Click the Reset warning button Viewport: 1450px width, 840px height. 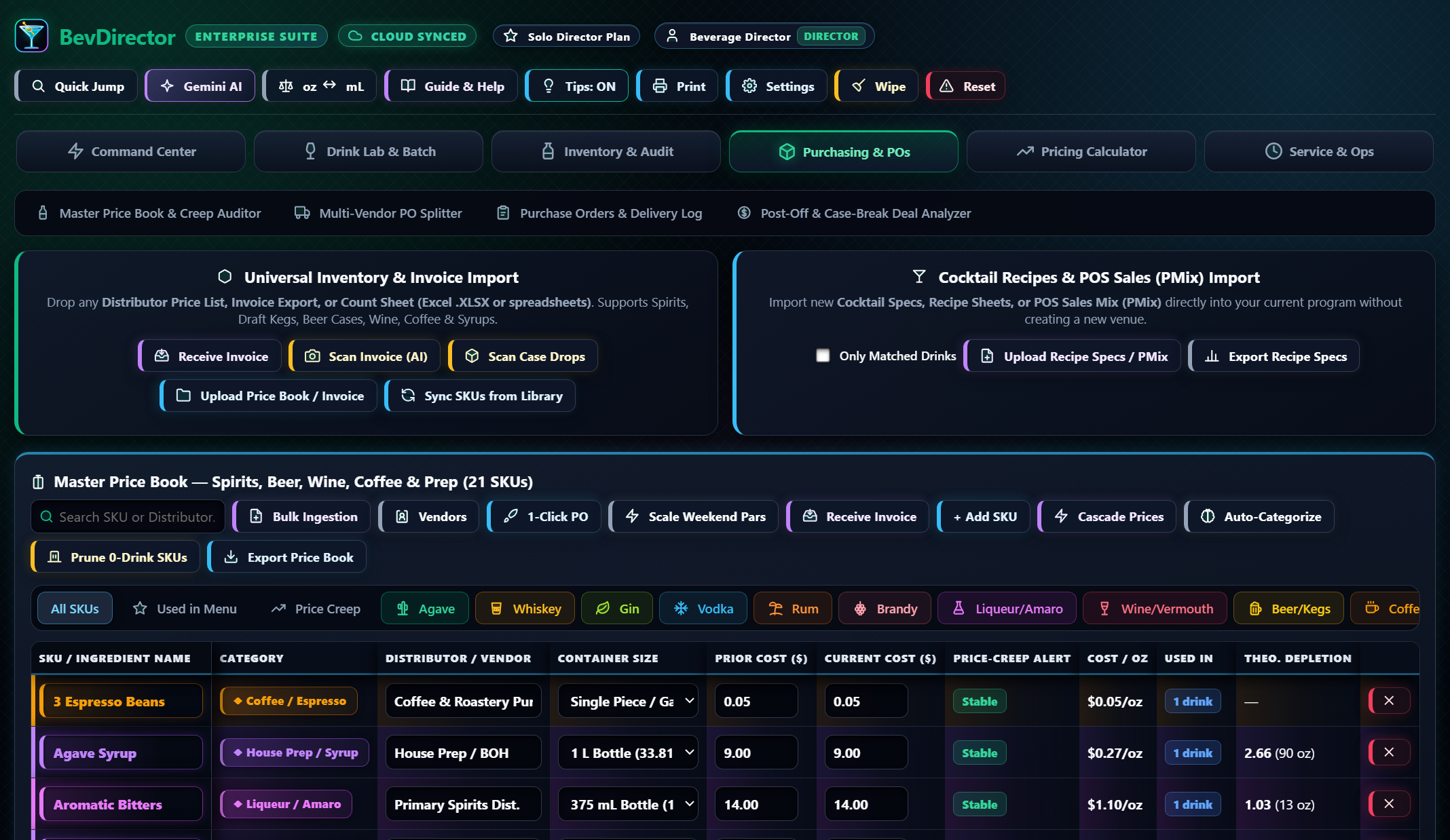(x=966, y=86)
